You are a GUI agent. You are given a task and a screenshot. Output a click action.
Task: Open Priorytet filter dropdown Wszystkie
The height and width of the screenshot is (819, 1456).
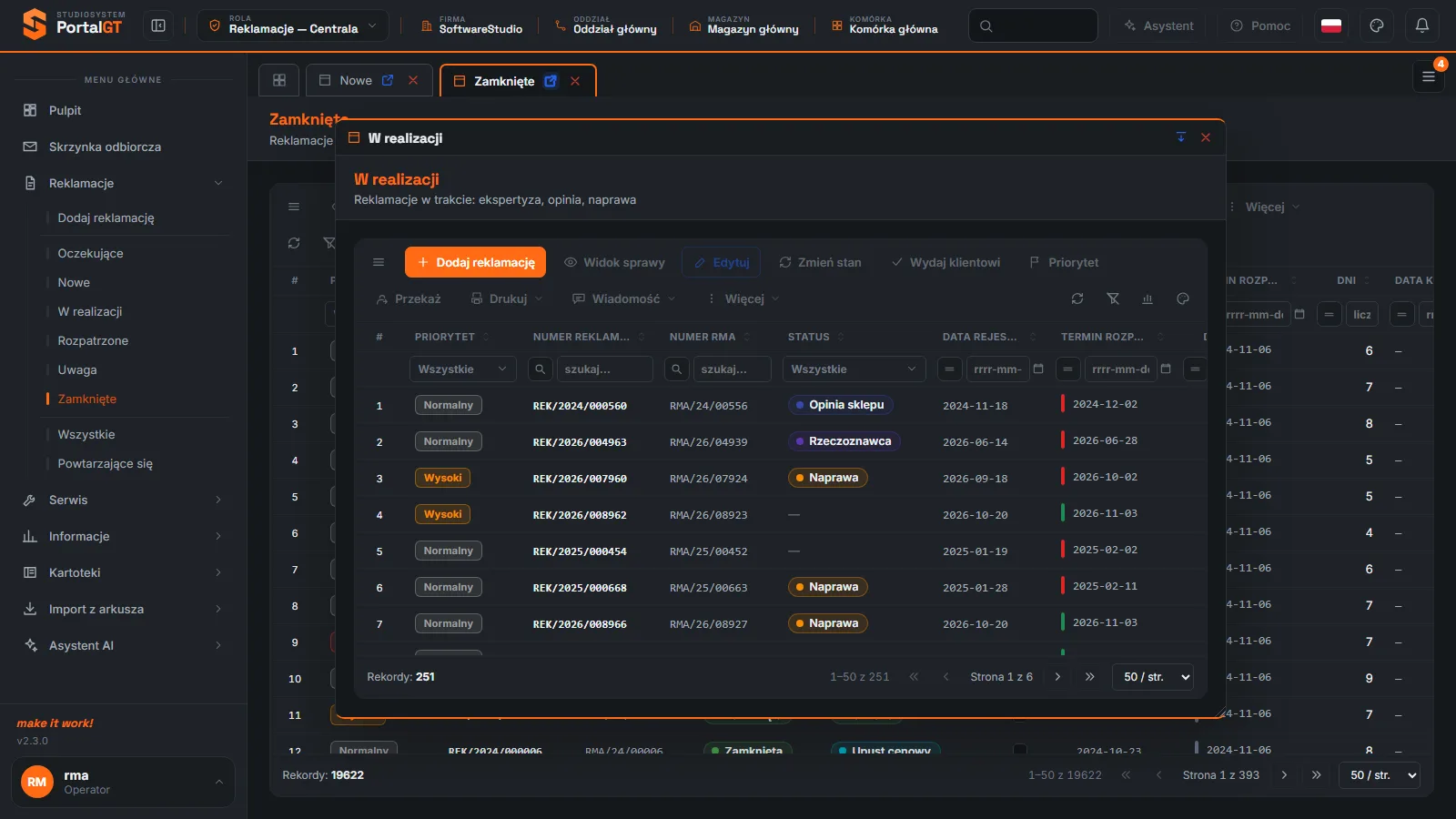(x=462, y=369)
